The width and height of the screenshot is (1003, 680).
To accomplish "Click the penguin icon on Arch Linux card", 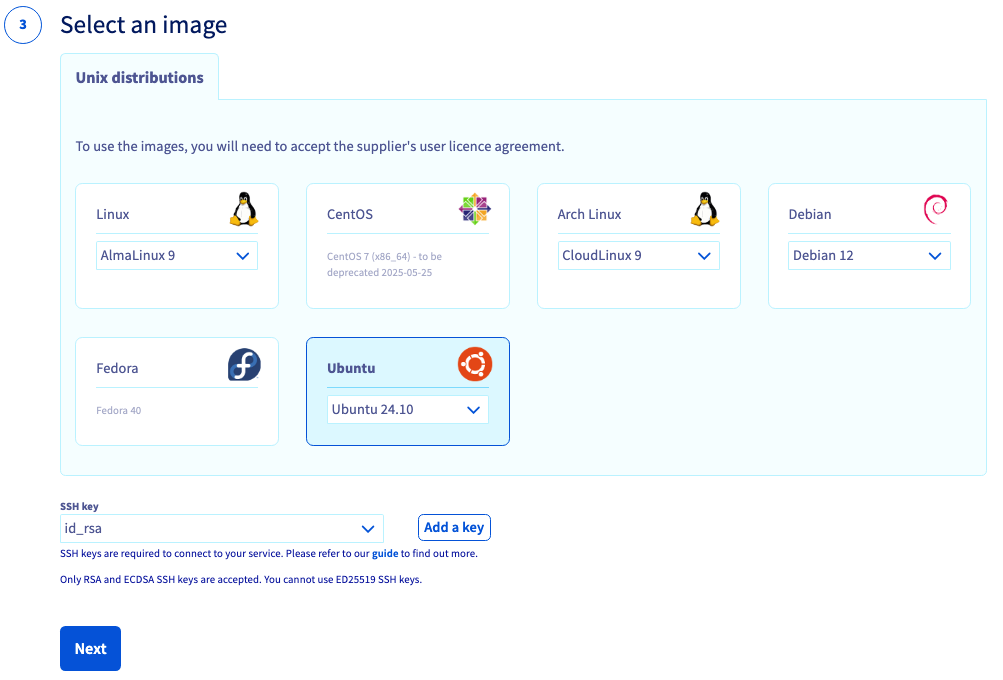I will pos(705,209).
